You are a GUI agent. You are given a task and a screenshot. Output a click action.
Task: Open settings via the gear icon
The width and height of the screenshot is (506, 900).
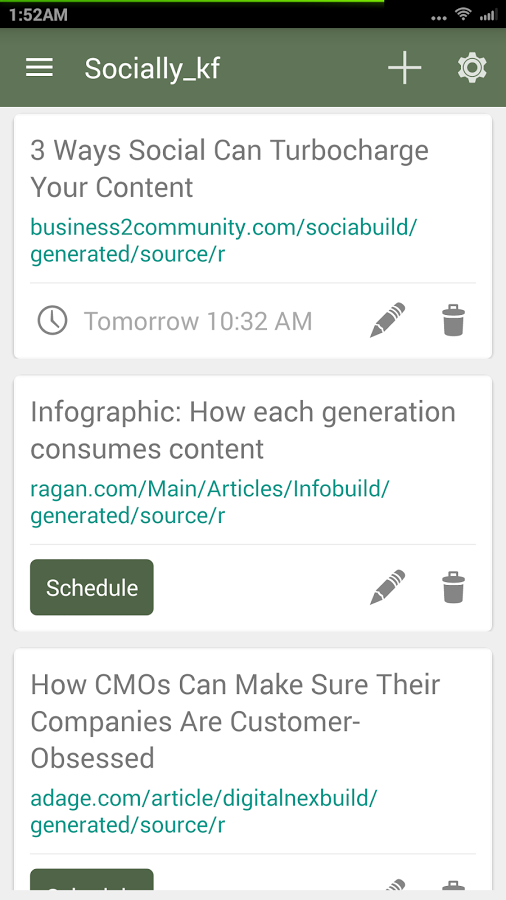(x=472, y=68)
